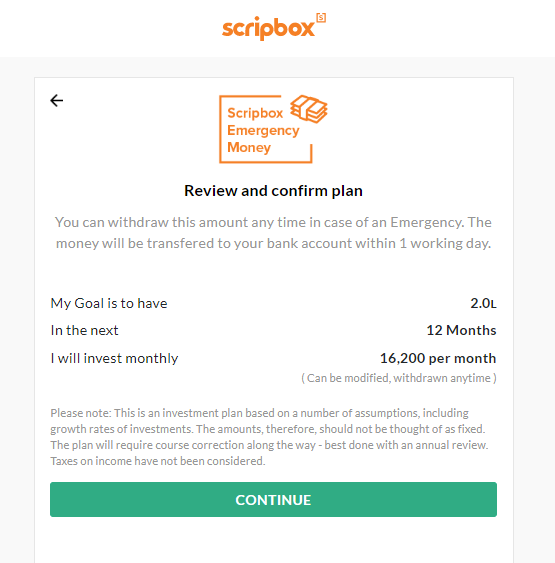The image size is (555, 563).
Task: Click the 12 Months duration value
Action: point(461,330)
